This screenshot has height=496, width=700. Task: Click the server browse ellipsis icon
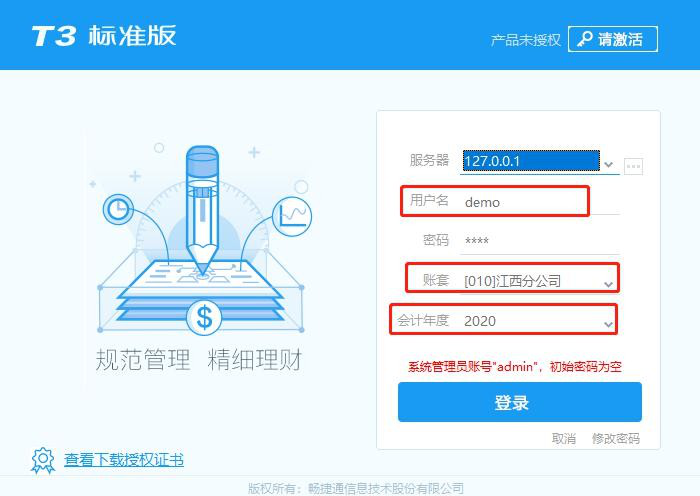633,166
